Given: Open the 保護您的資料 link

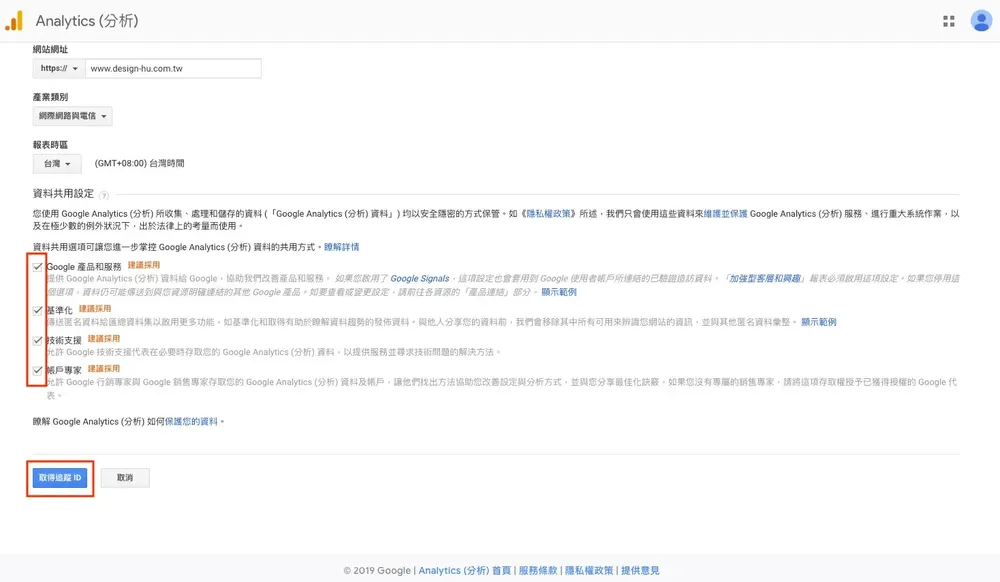Looking at the screenshot, I should (191, 421).
